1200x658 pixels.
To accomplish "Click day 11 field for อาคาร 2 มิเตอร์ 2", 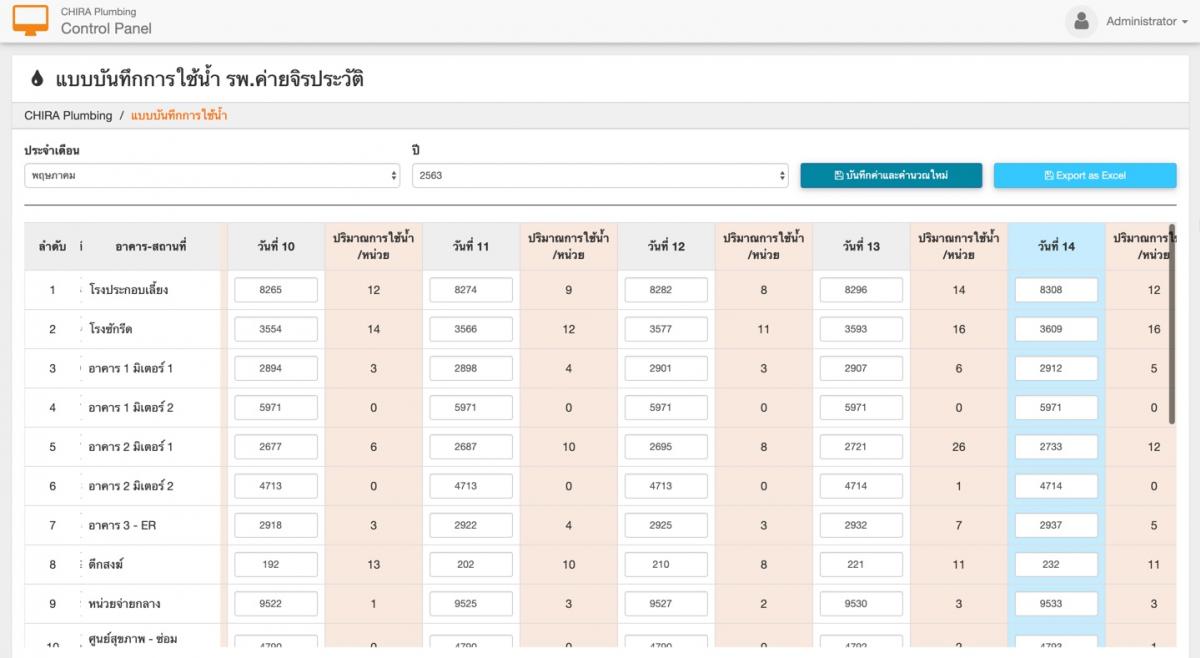I will click(x=471, y=486).
